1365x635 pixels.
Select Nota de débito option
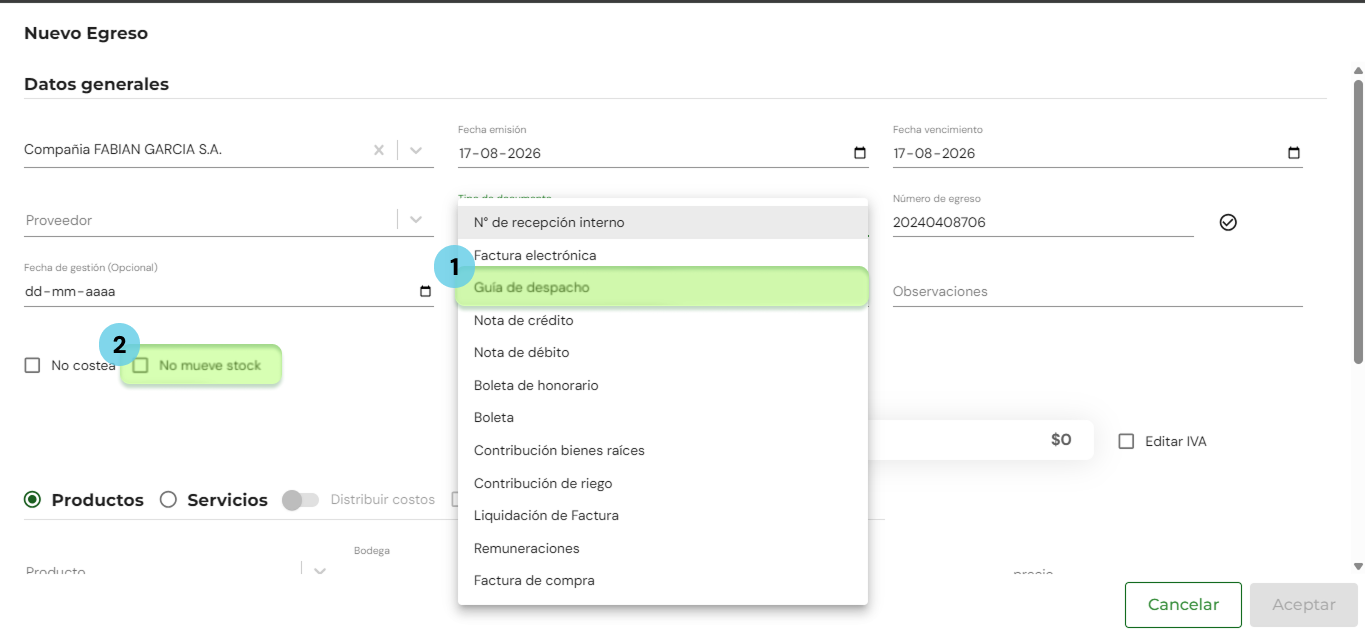coord(662,353)
